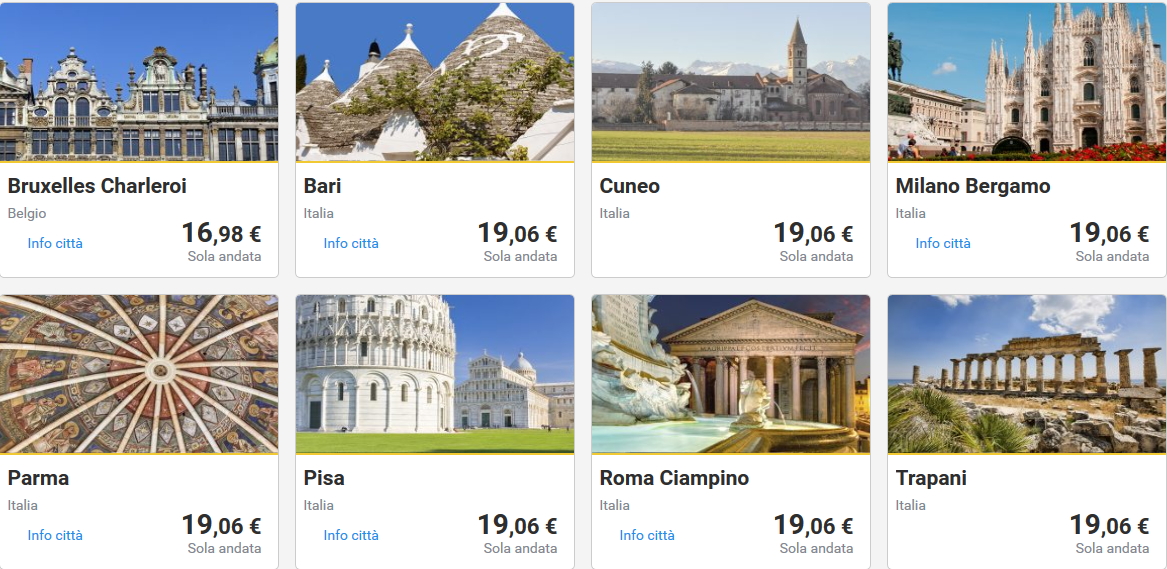The image size is (1167, 569).
Task: Open Info città for Bruxelles Charleroi
Action: click(x=55, y=243)
